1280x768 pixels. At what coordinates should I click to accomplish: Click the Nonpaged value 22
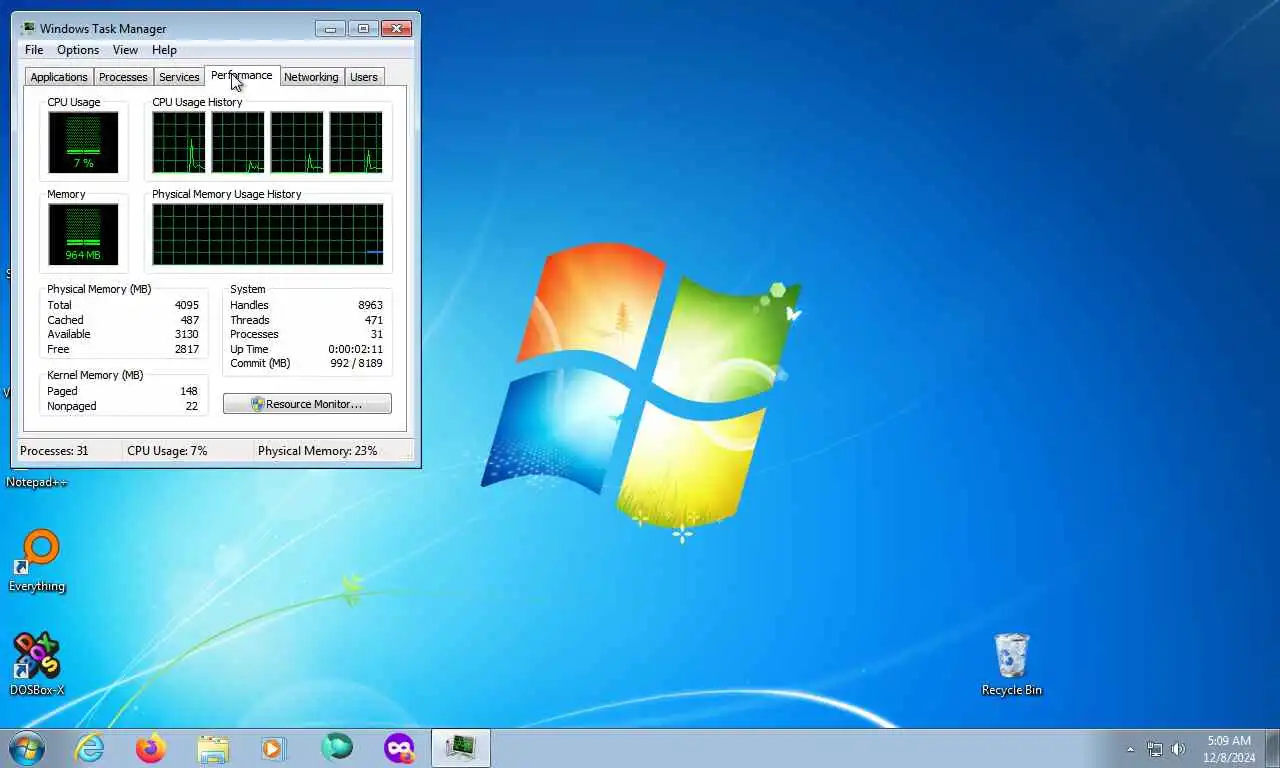[x=191, y=406]
